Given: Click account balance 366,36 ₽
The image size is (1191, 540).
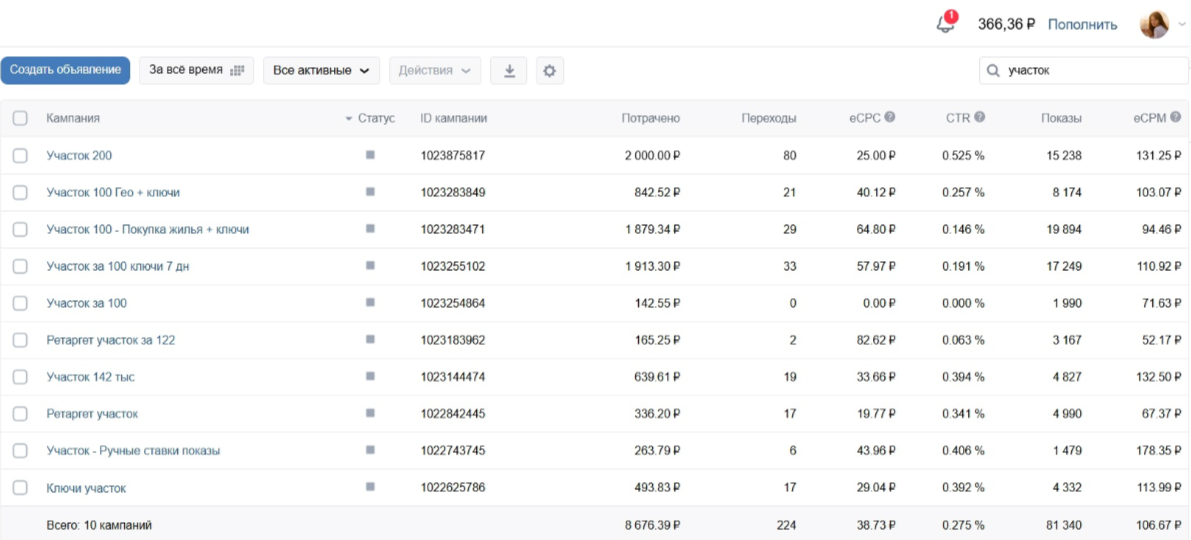Looking at the screenshot, I should click(1006, 24).
